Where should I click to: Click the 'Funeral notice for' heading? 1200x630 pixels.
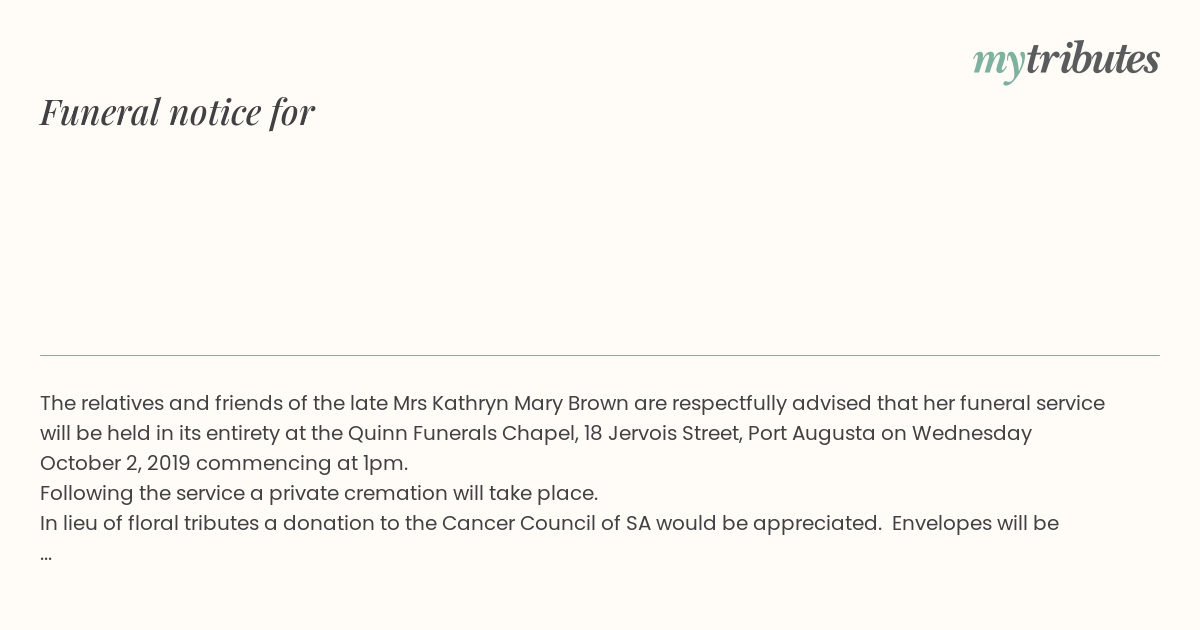click(177, 112)
